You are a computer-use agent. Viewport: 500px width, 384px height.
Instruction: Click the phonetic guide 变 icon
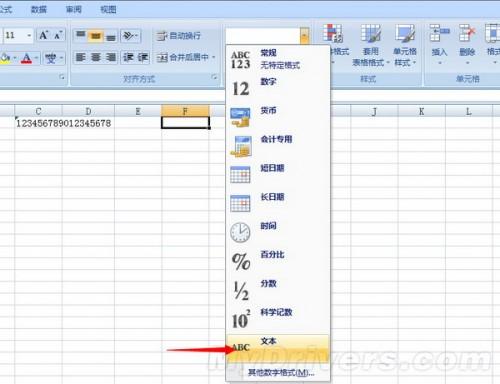(51, 58)
